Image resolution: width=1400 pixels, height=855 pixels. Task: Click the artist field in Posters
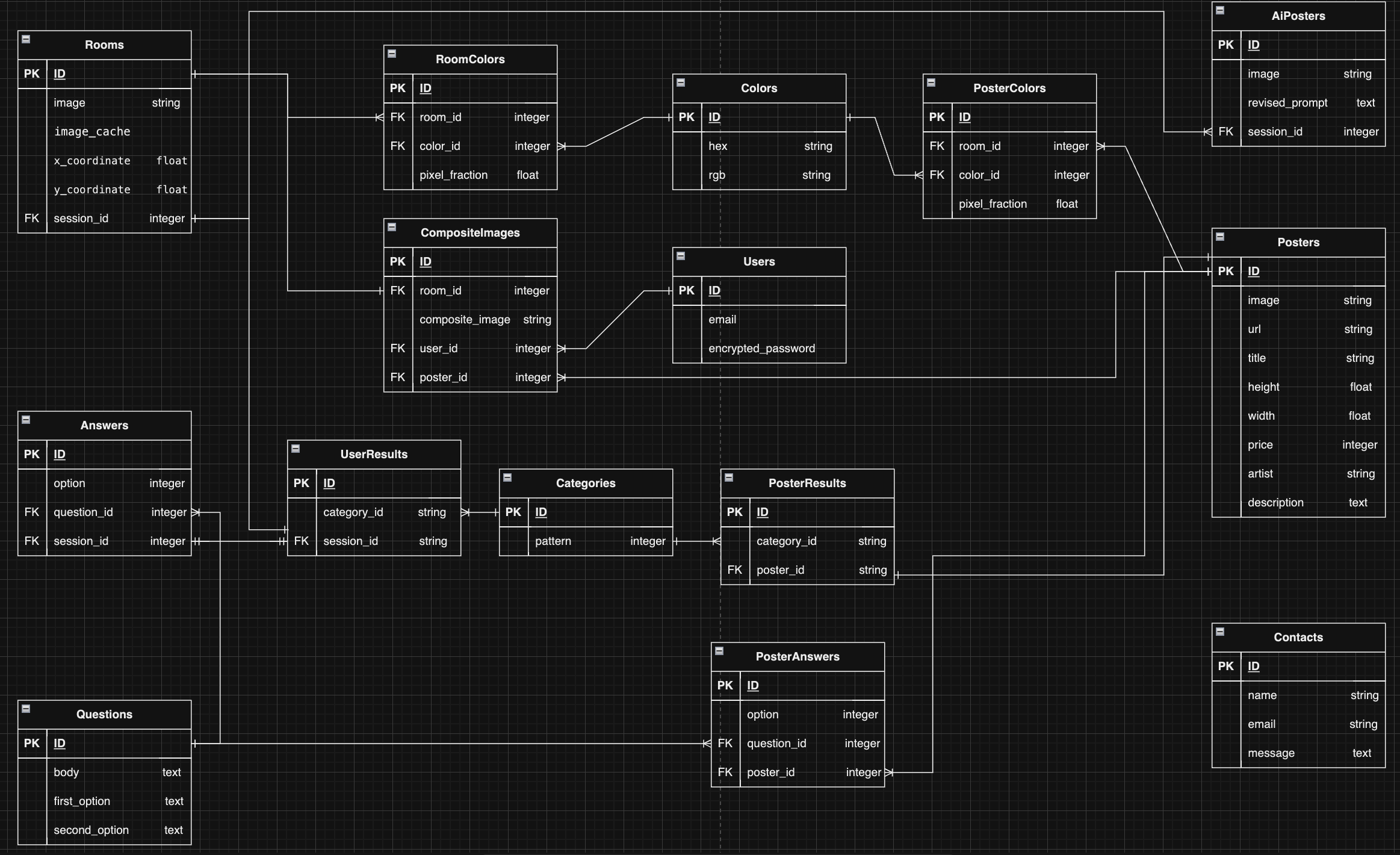pyautogui.click(x=1298, y=474)
